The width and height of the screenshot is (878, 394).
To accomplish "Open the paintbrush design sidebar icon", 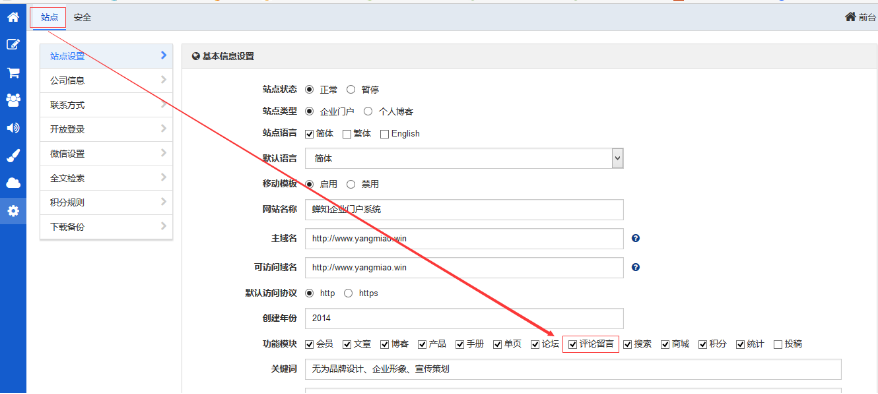I will [12, 156].
